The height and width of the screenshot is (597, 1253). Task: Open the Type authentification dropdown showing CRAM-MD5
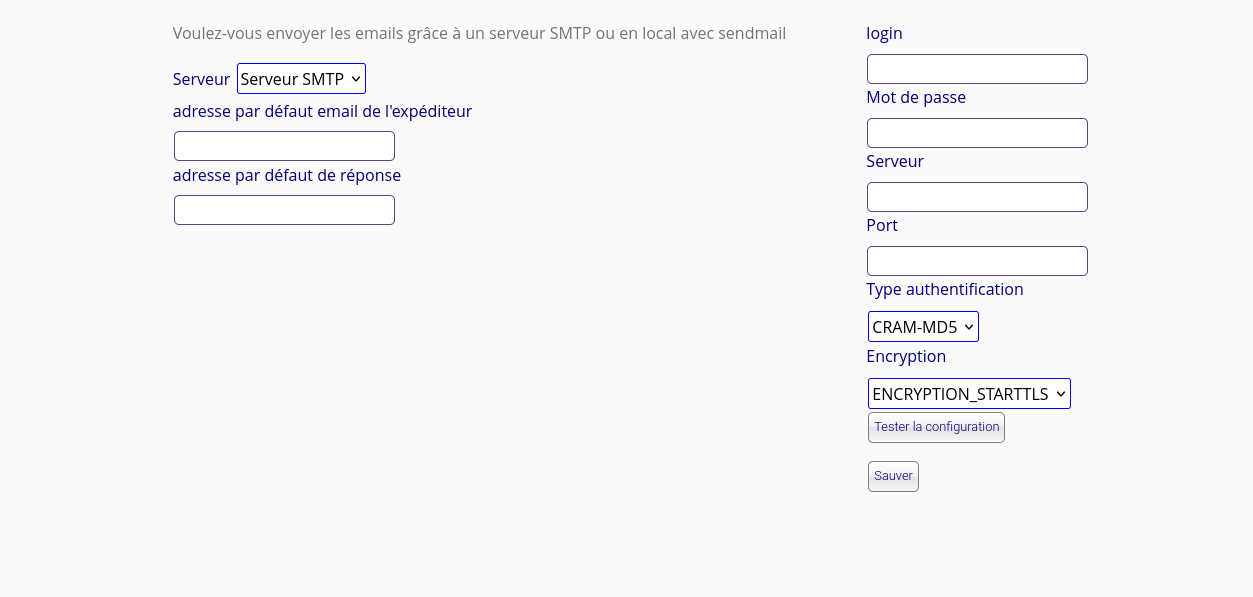(x=923, y=326)
